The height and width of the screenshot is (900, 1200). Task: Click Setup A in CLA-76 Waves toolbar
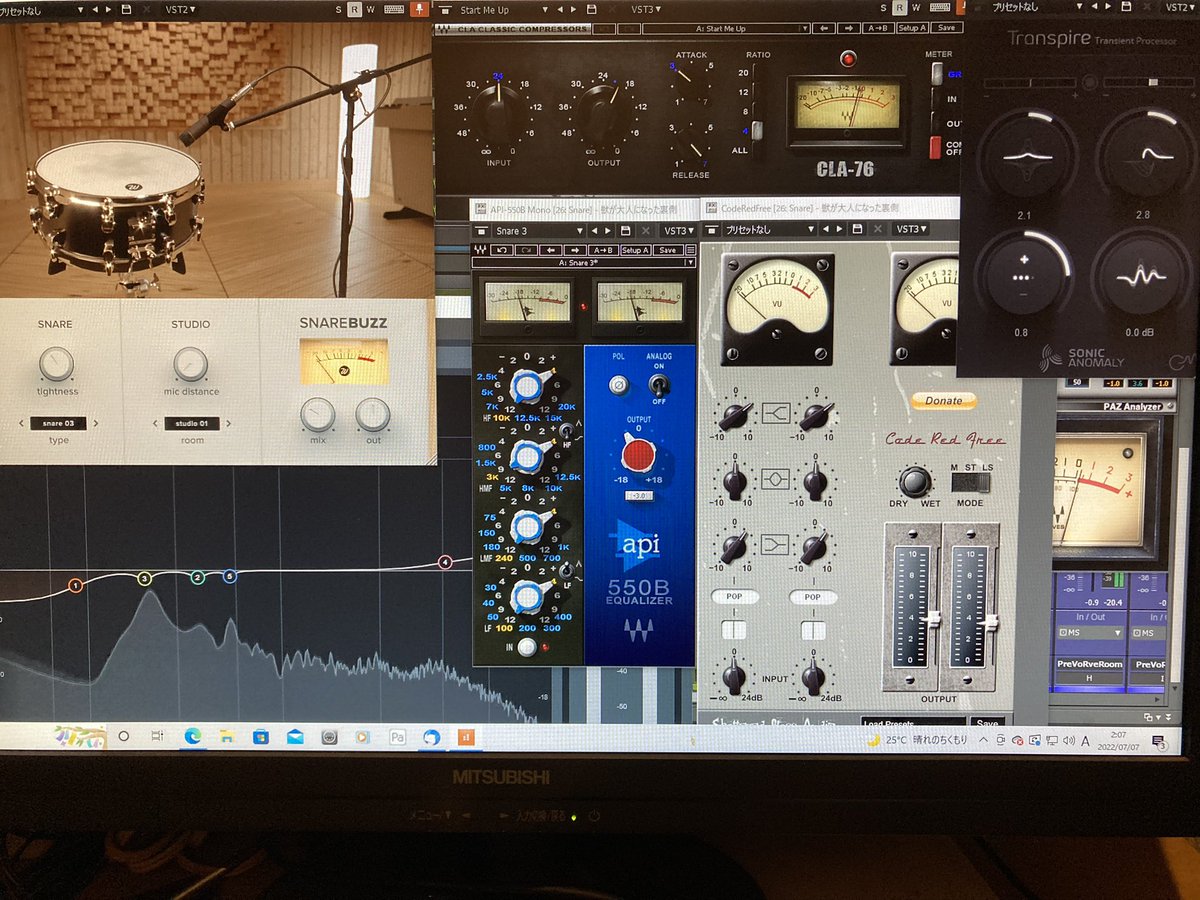click(x=912, y=28)
